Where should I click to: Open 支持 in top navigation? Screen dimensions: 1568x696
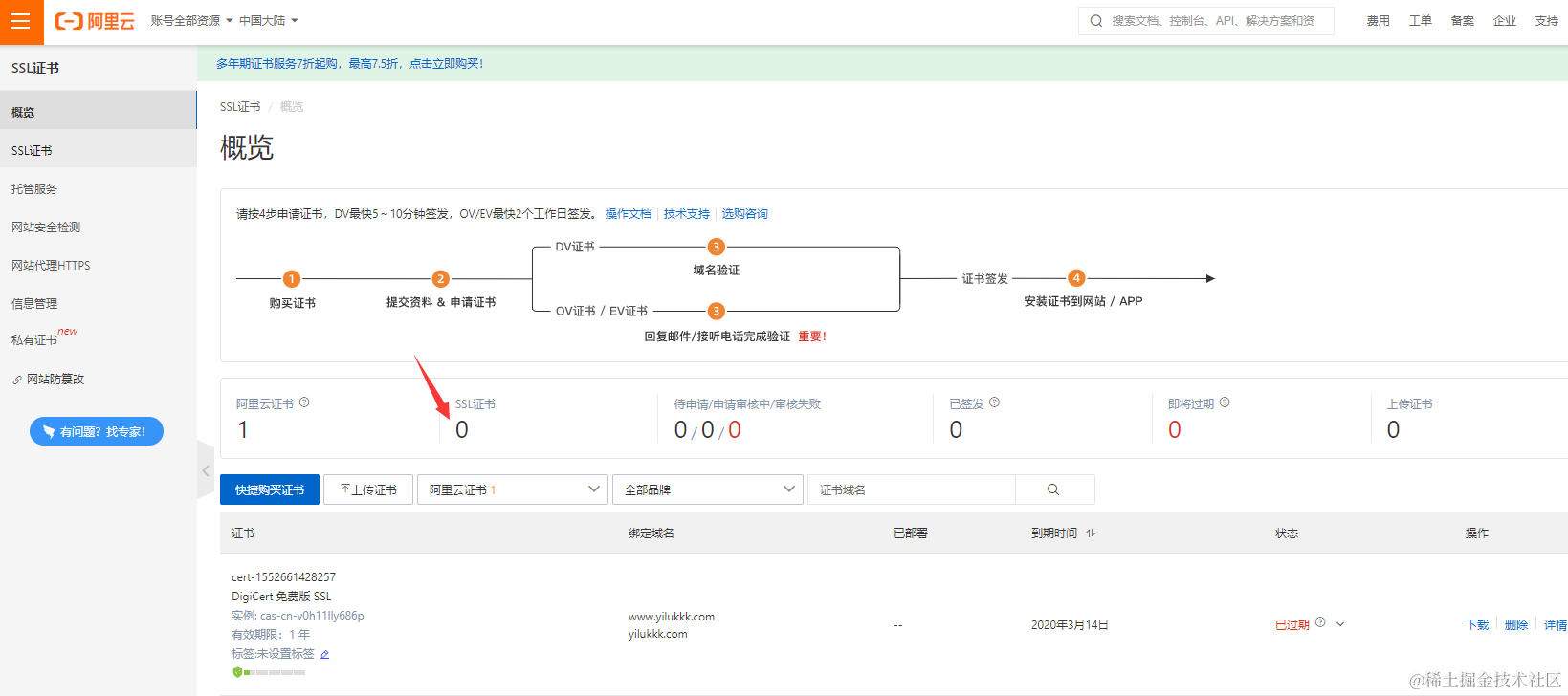1547,21
